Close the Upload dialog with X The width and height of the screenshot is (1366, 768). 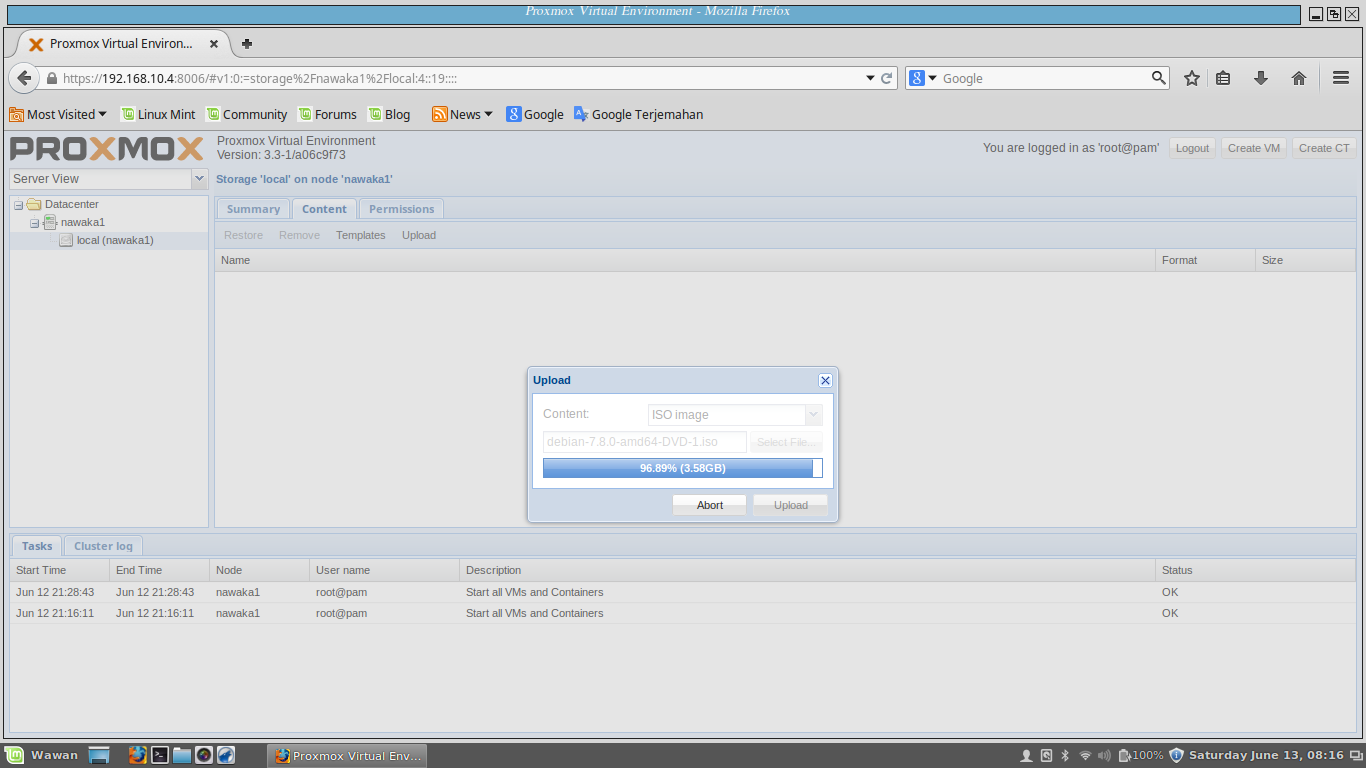825,380
